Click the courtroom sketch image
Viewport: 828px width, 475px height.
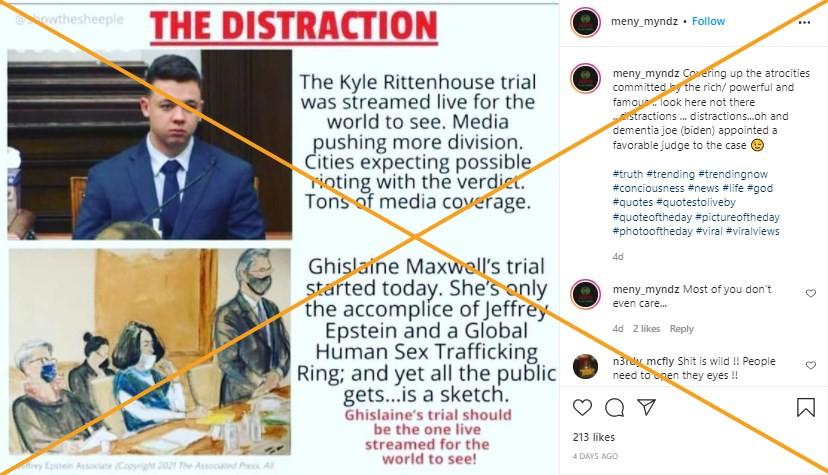coord(149,352)
